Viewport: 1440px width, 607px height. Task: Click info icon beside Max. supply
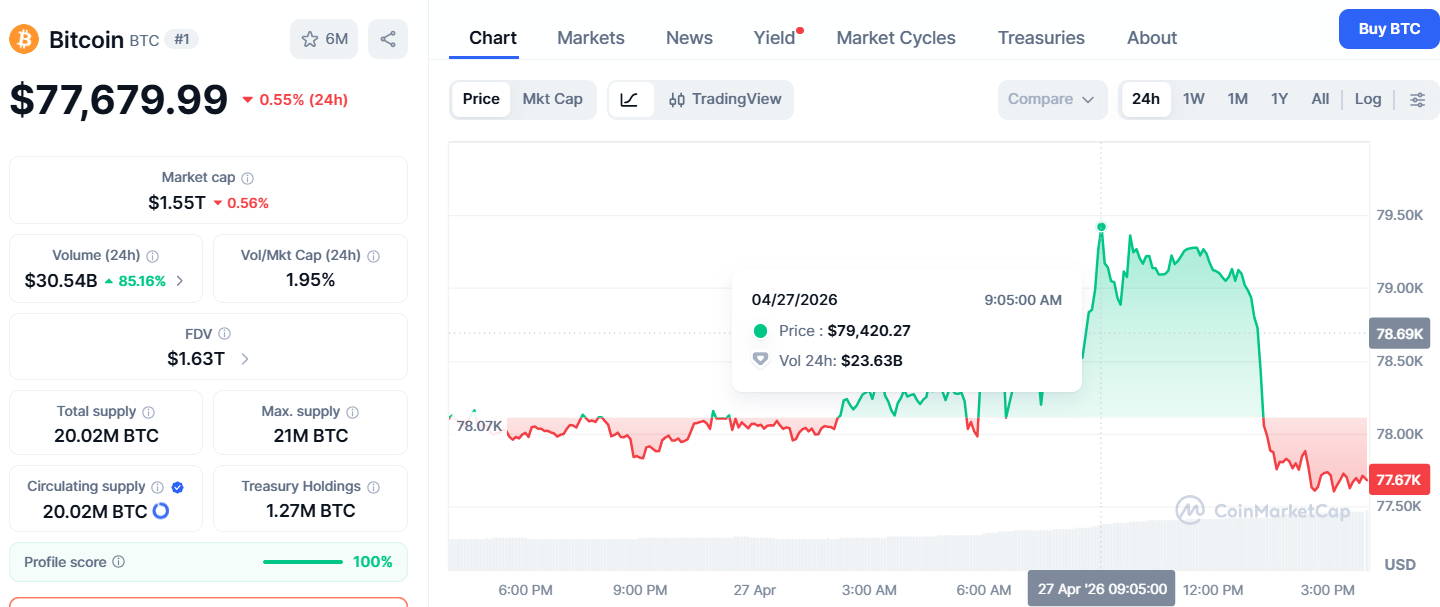[x=352, y=412]
